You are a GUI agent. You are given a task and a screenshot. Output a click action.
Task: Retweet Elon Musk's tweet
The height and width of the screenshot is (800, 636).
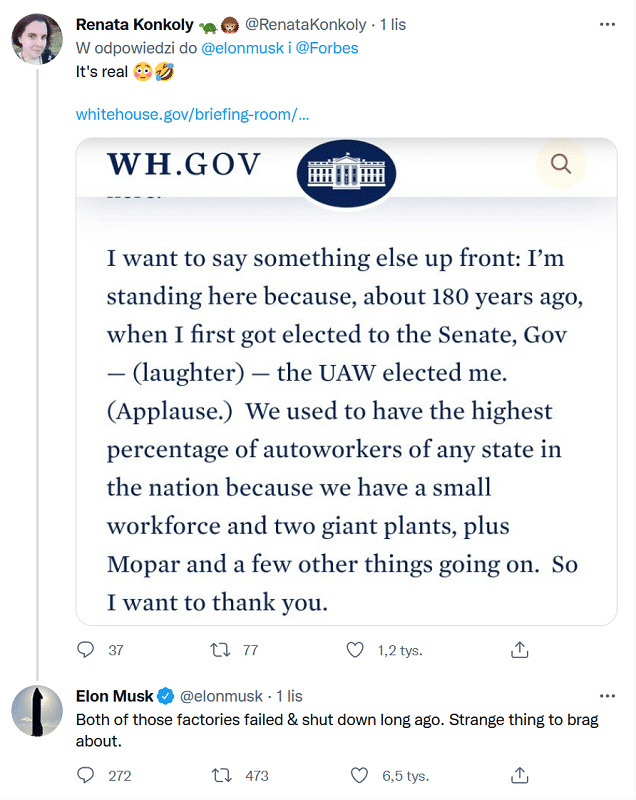tap(221, 776)
